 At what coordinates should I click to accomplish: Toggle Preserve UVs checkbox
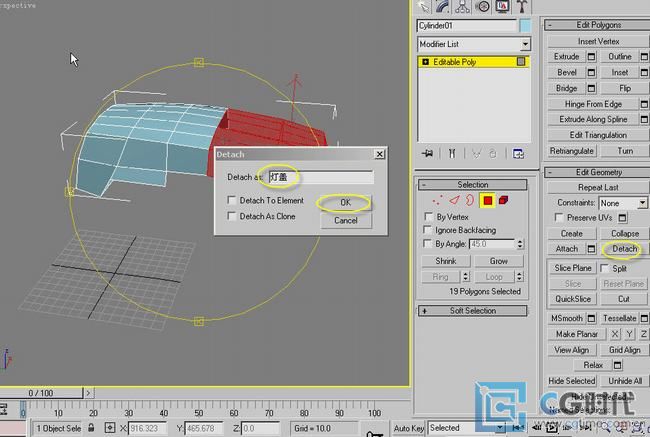point(559,218)
